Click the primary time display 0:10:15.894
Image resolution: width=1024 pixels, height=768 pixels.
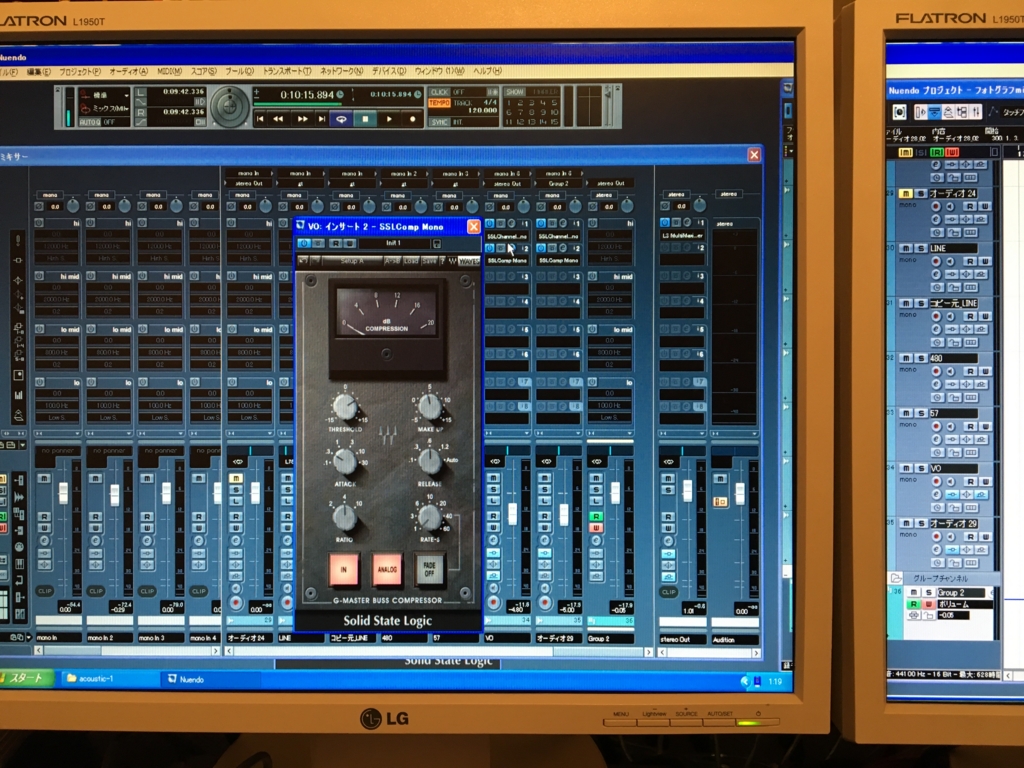tap(307, 95)
